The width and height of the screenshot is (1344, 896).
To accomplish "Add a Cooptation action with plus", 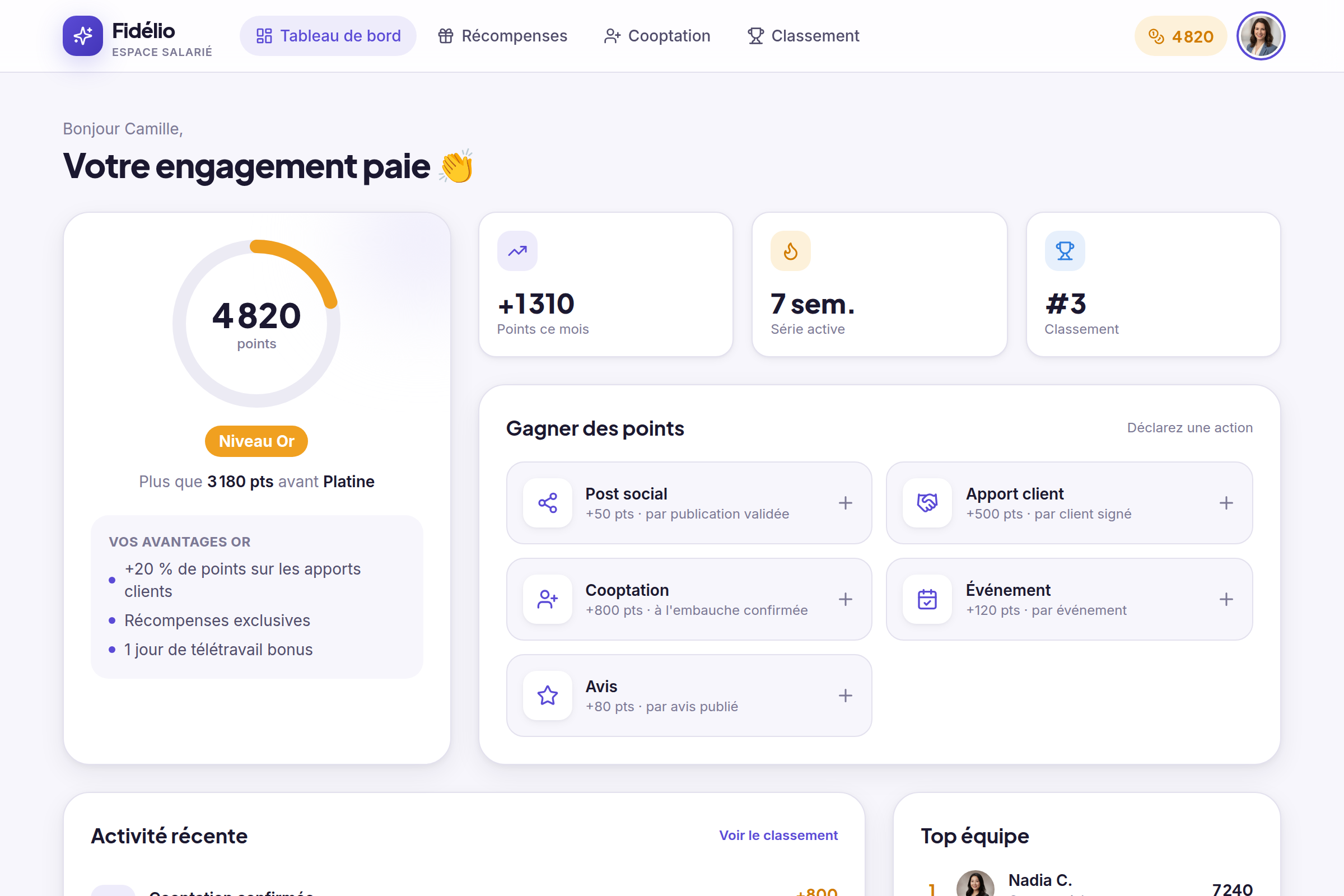I will 846,599.
